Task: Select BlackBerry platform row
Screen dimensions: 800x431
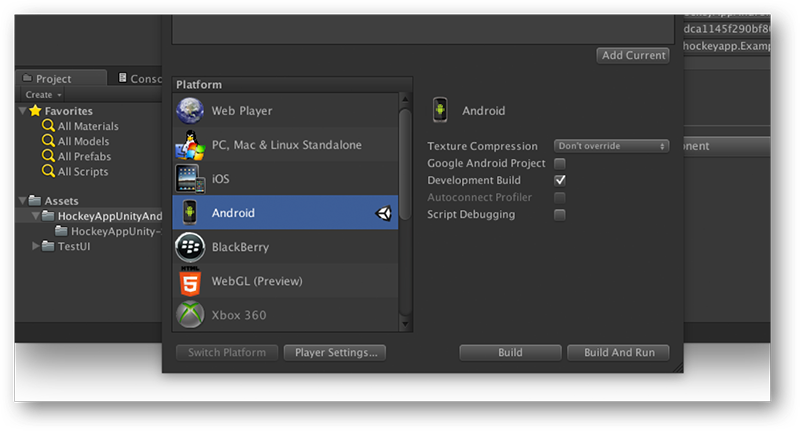Action: (x=285, y=247)
